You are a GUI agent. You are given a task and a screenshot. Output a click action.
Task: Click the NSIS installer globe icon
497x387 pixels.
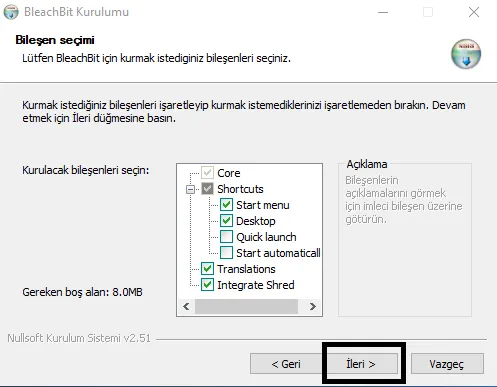click(x=466, y=54)
